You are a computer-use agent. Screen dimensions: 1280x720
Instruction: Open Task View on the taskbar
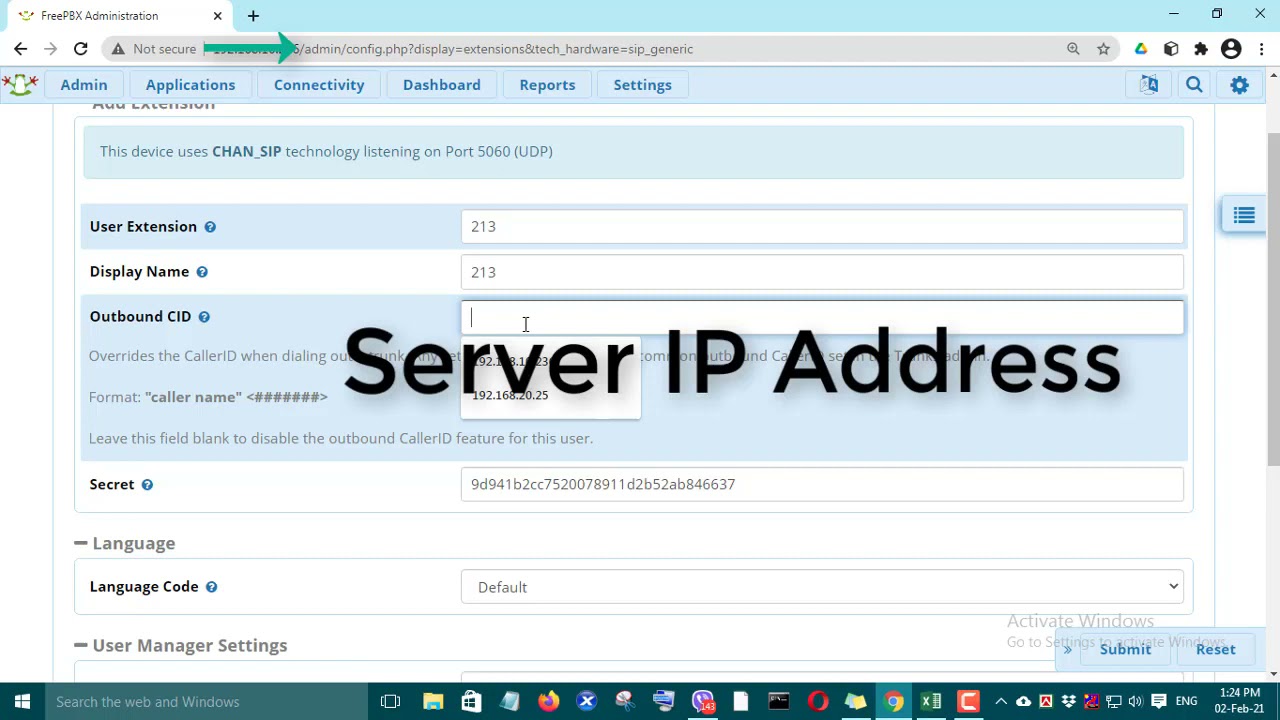point(390,702)
